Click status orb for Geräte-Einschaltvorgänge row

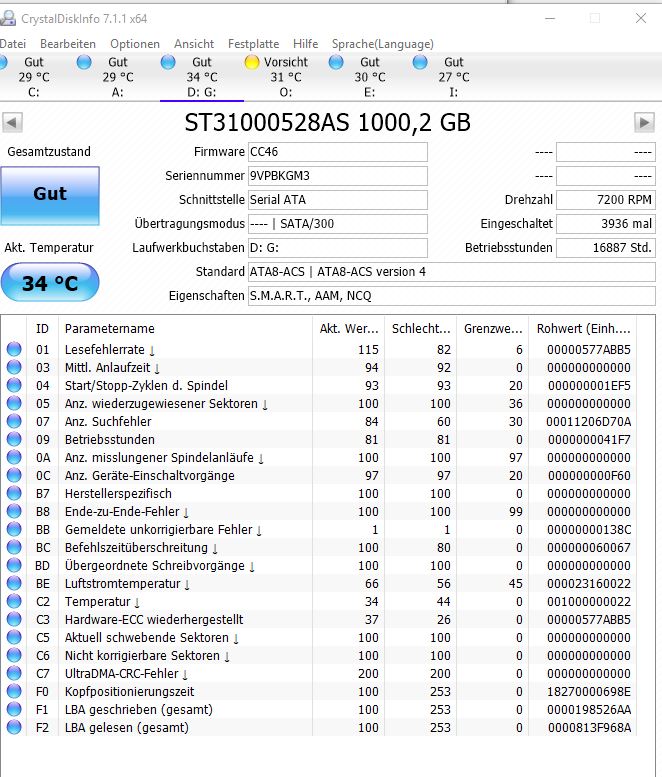pos(14,475)
